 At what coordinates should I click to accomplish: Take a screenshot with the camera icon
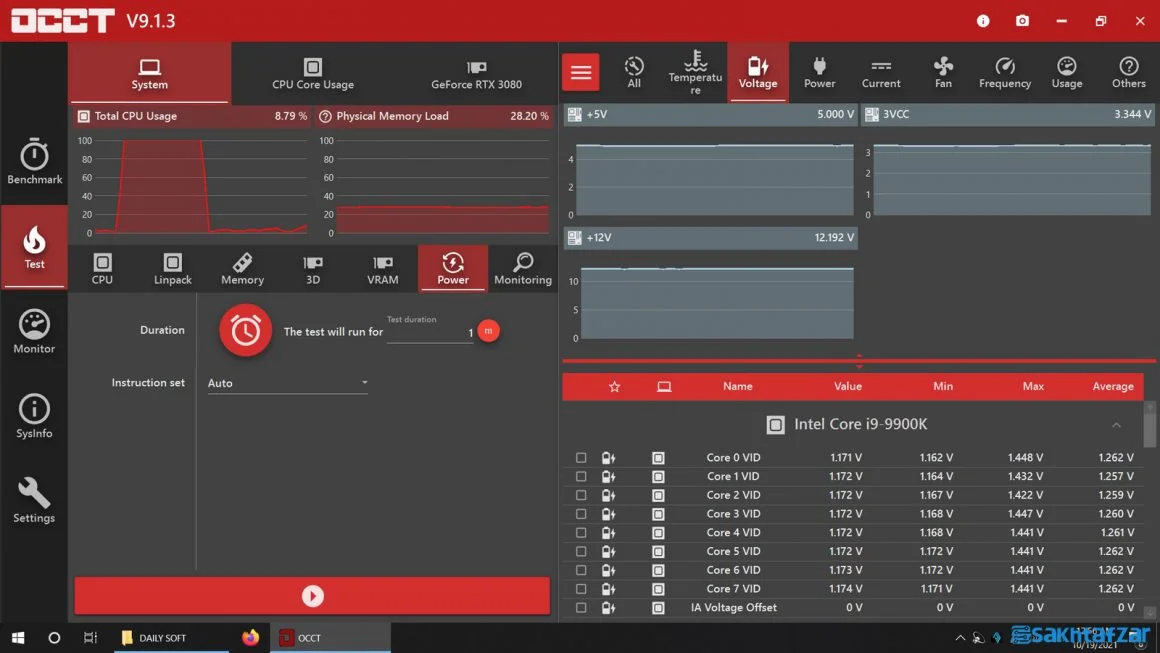click(x=1022, y=21)
